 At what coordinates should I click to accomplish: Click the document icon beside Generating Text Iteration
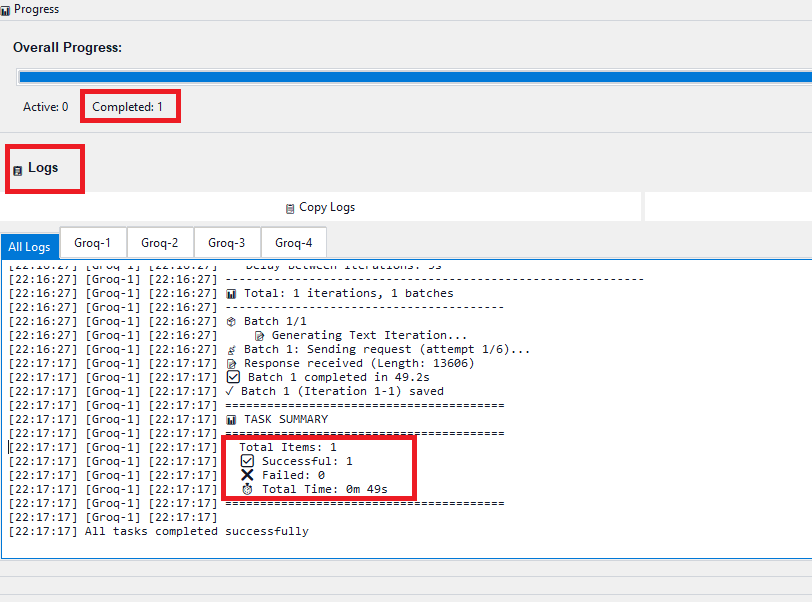click(x=259, y=335)
